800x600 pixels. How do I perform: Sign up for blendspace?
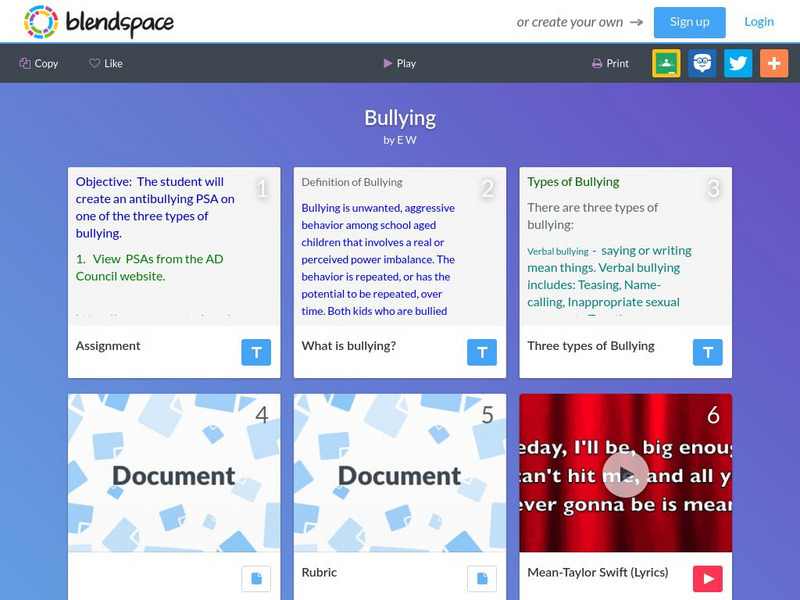688,22
